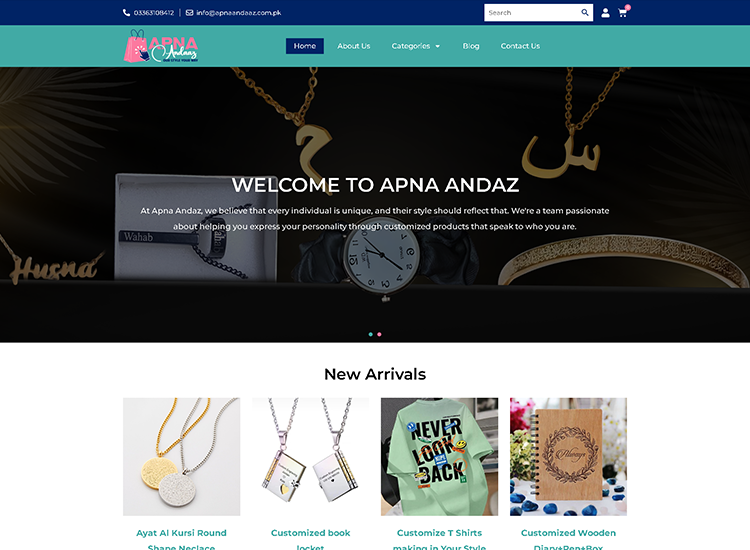Select the second pink slider dot
The image size is (750, 550).
pos(379,334)
